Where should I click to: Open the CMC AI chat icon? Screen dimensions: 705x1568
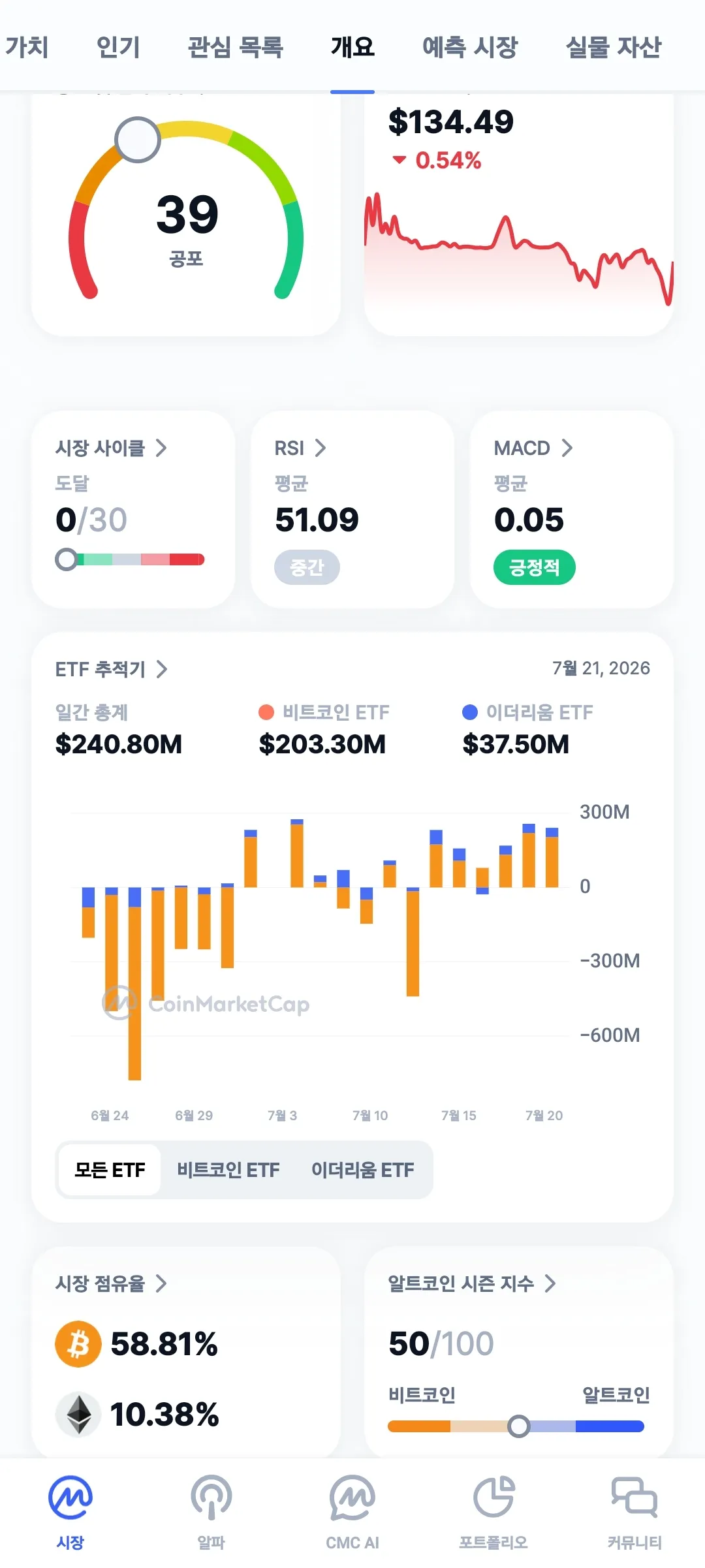[352, 1497]
